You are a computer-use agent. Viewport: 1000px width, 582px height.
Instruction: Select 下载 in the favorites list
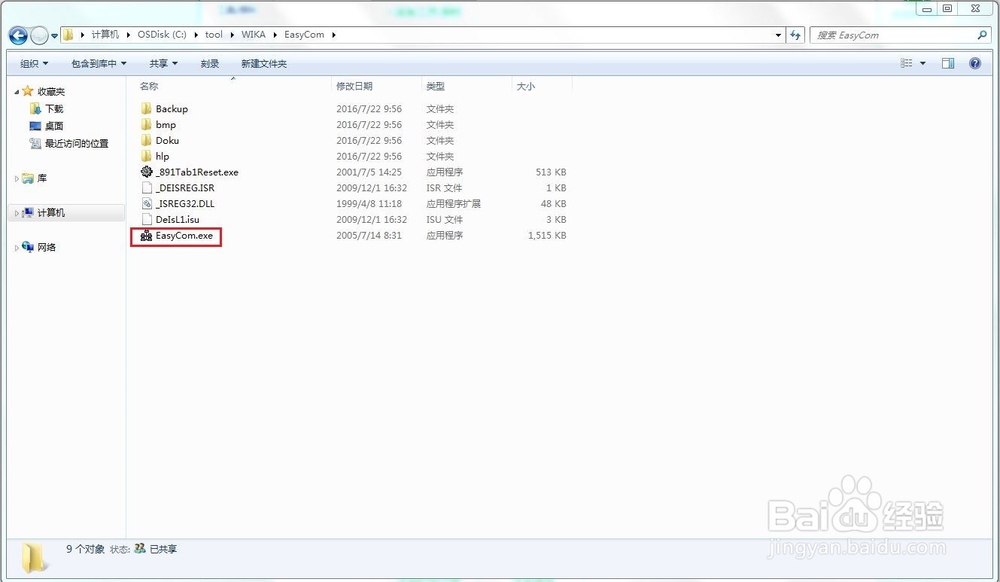tap(54, 108)
